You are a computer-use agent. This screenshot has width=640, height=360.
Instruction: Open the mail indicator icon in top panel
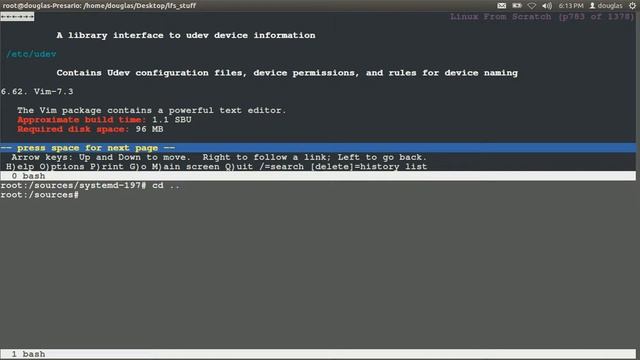[502, 6]
